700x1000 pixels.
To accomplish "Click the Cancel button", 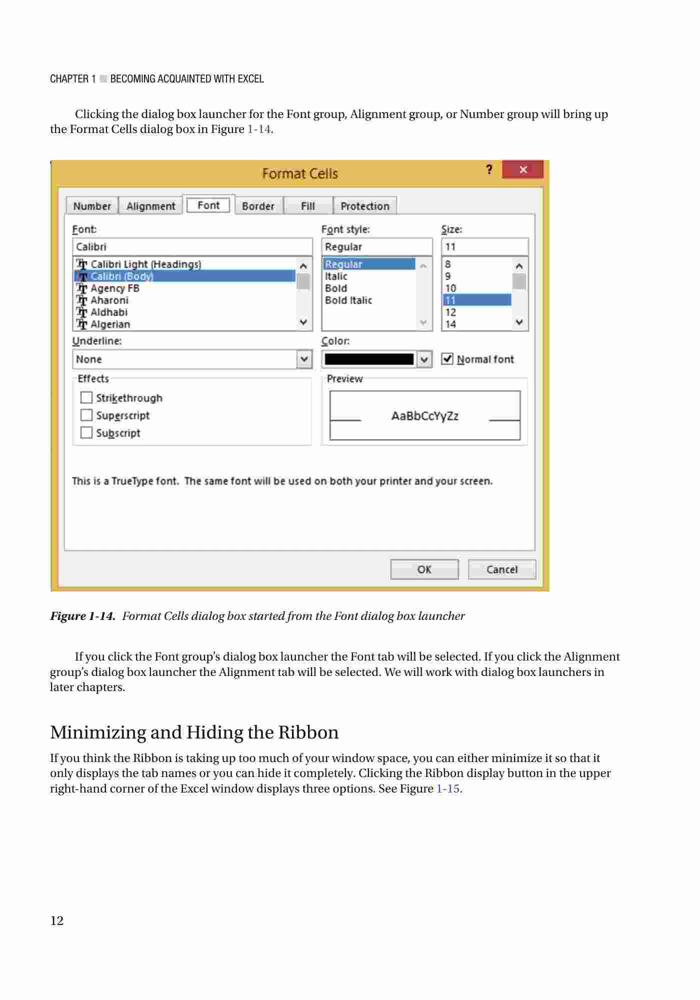I will (x=502, y=570).
